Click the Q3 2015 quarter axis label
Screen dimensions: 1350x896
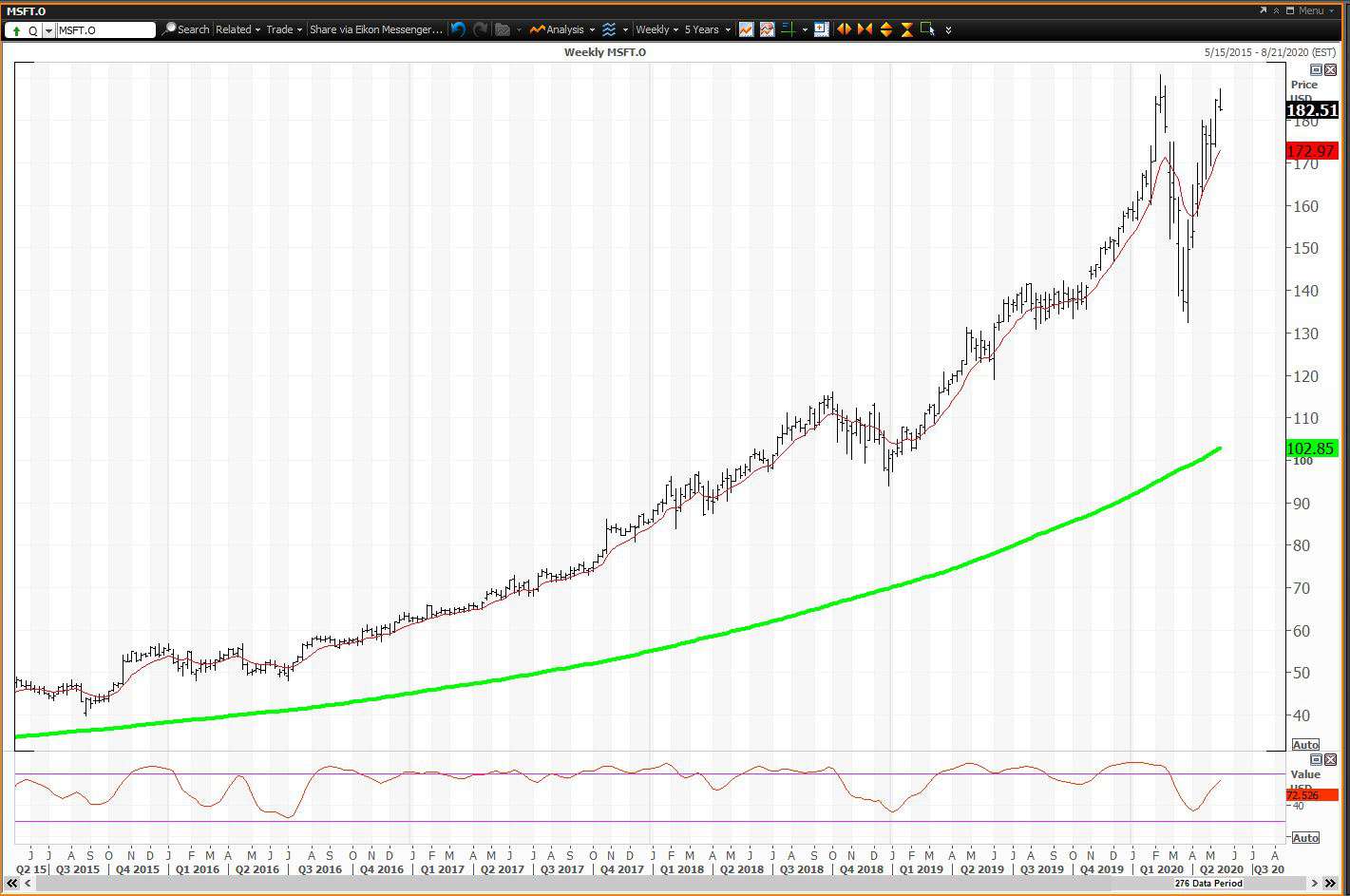pyautogui.click(x=77, y=869)
